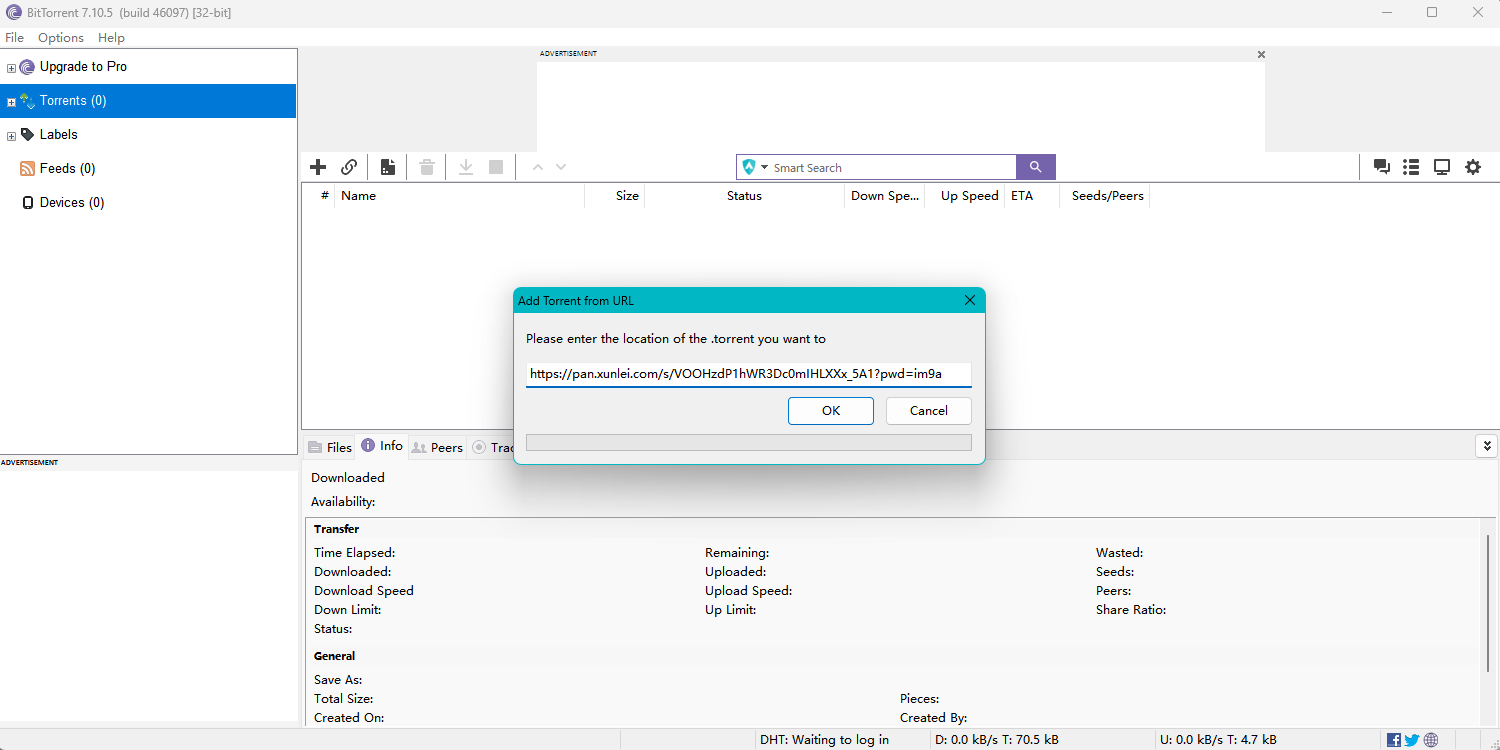Open the Smart Search provider dropdown arrow

(x=764, y=168)
